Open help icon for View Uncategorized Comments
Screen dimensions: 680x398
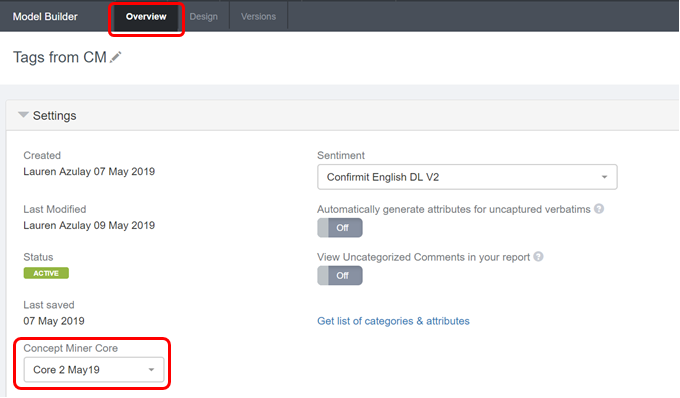[x=538, y=257]
